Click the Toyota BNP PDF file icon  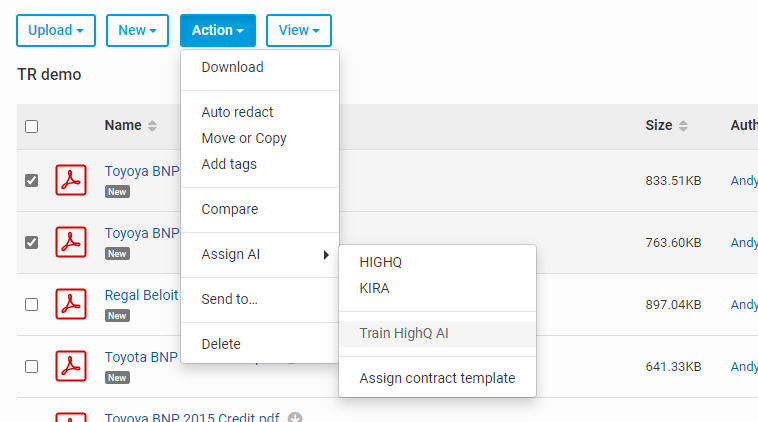(71, 365)
